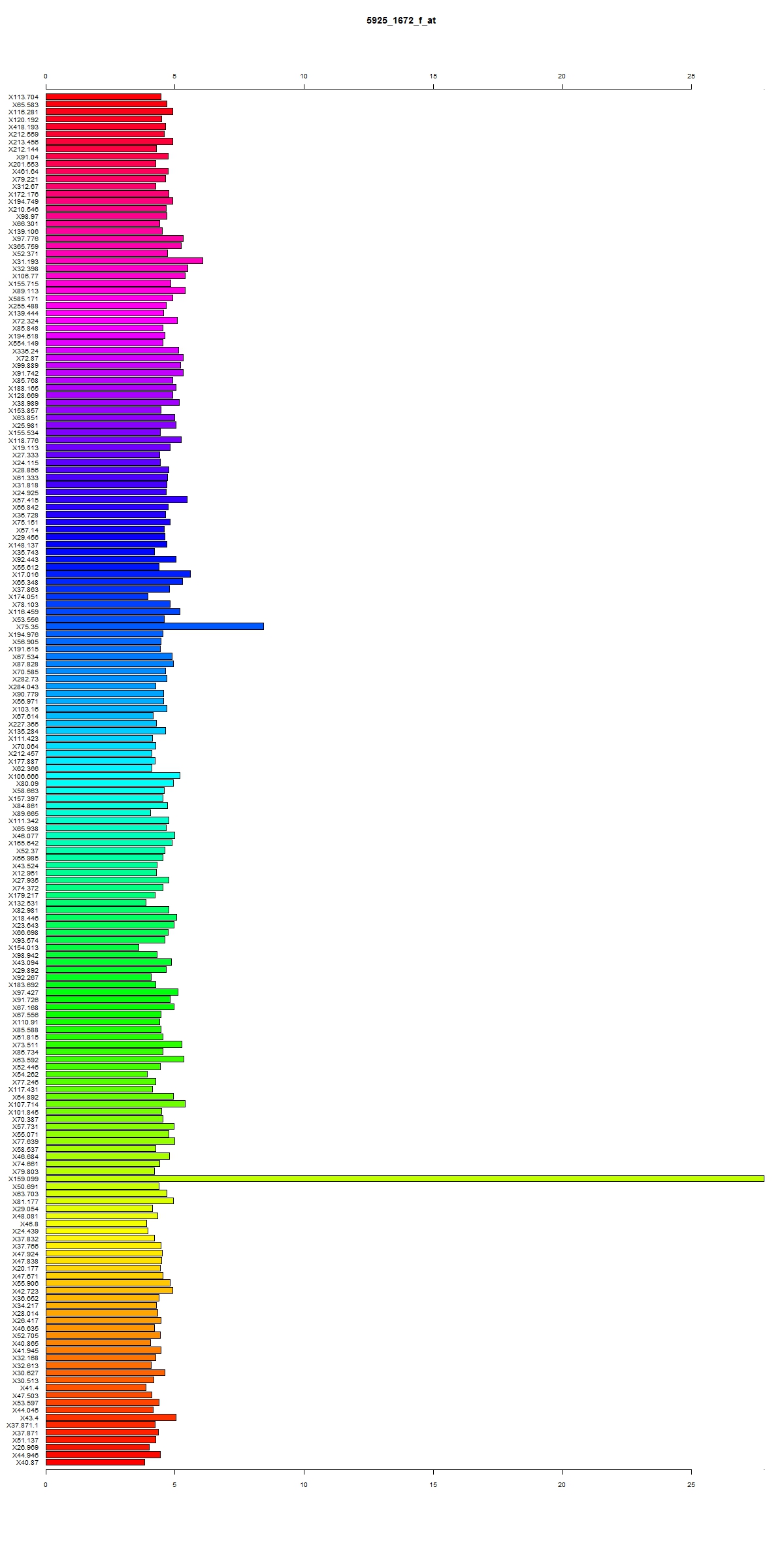The image size is (784, 1568).
Task: Click the label X103.16
Action: tap(25, 709)
